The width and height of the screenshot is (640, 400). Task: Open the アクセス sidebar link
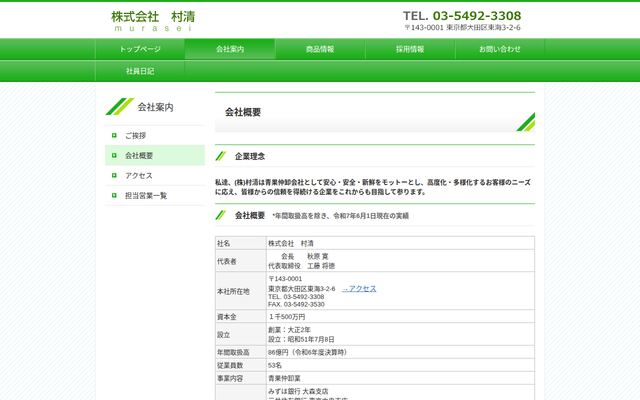(155, 175)
